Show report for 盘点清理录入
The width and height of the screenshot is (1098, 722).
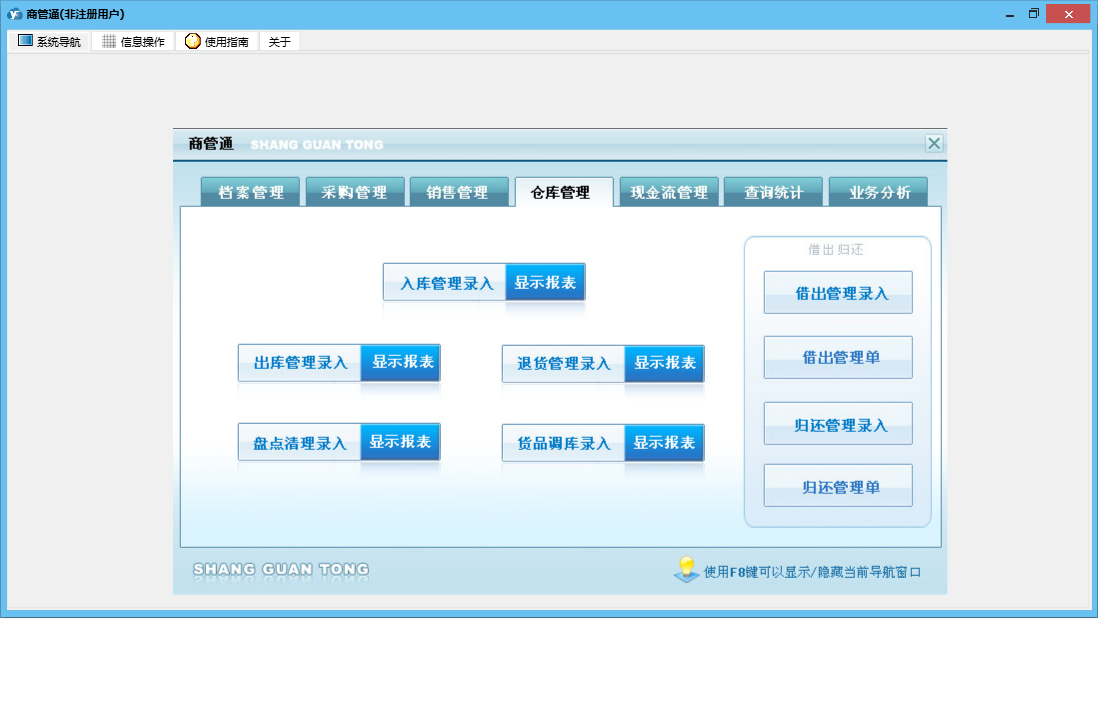pos(401,442)
